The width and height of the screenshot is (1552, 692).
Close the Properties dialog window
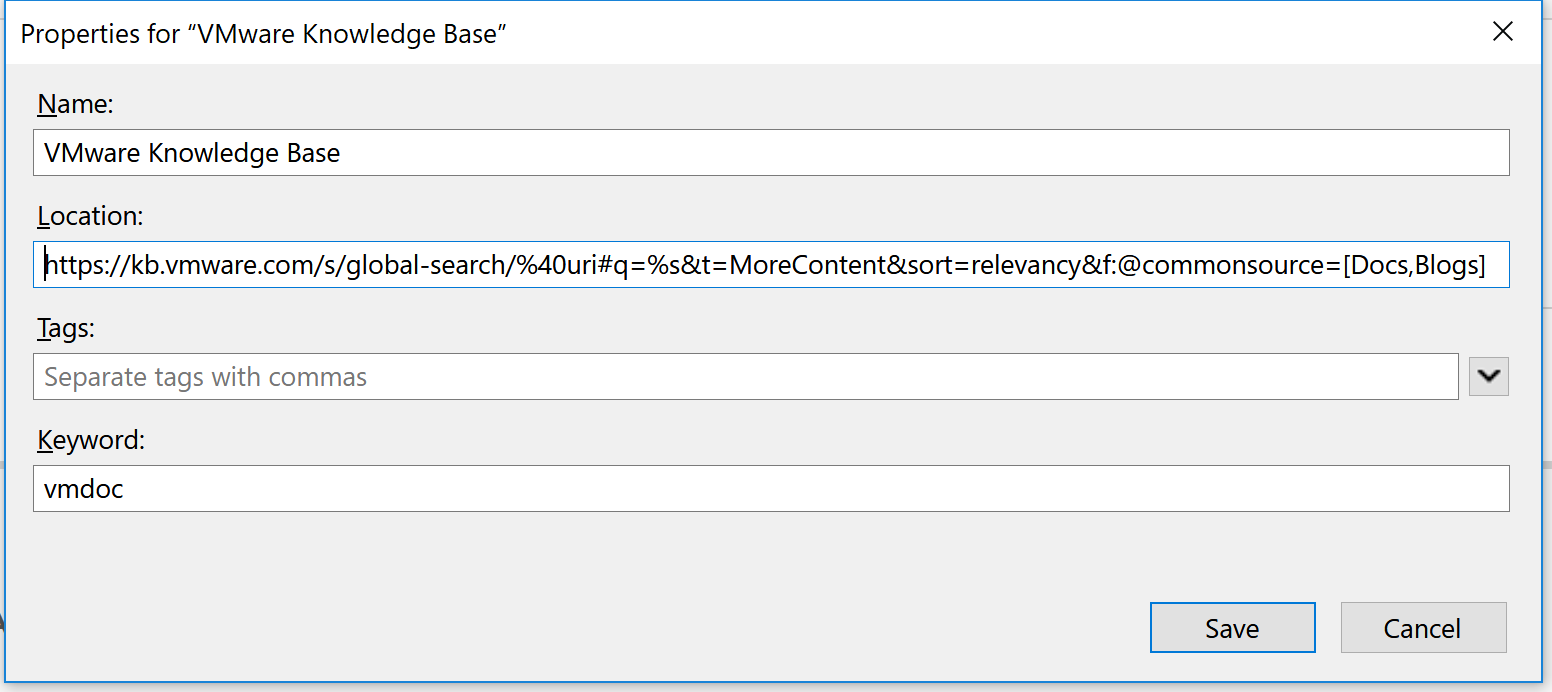click(1503, 32)
